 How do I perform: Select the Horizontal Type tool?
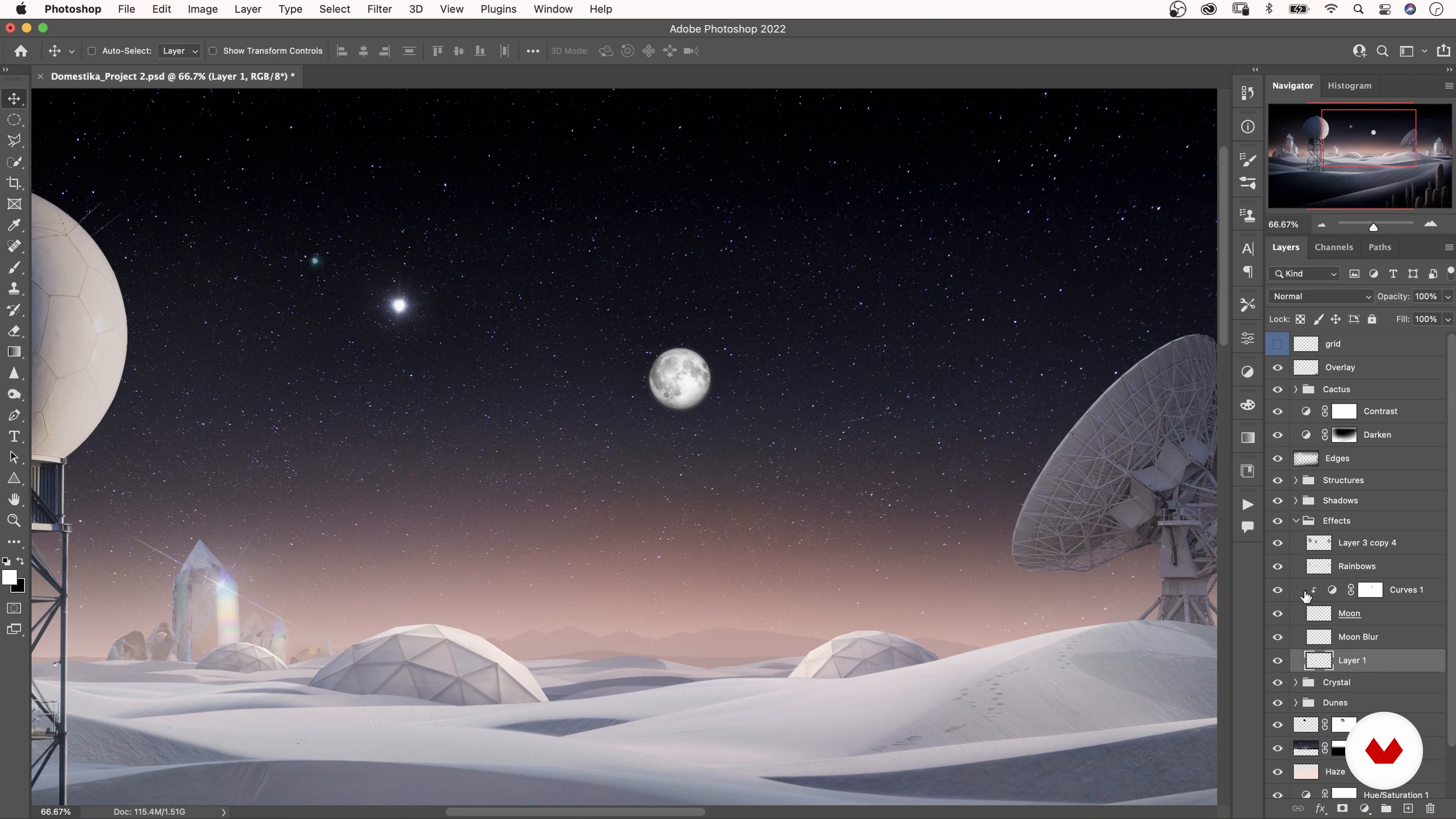[x=14, y=436]
